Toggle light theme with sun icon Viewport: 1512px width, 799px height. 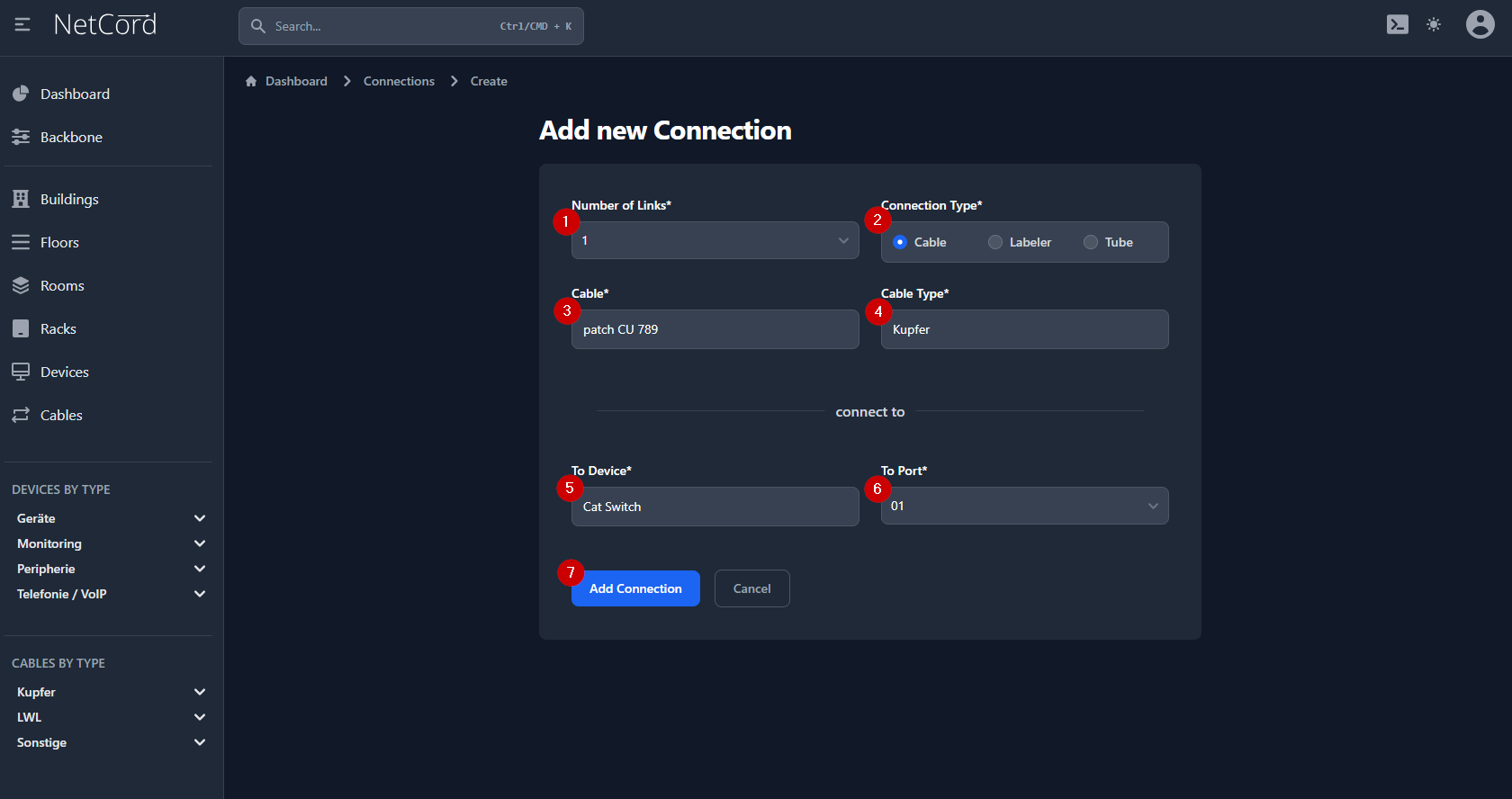pos(1434,25)
